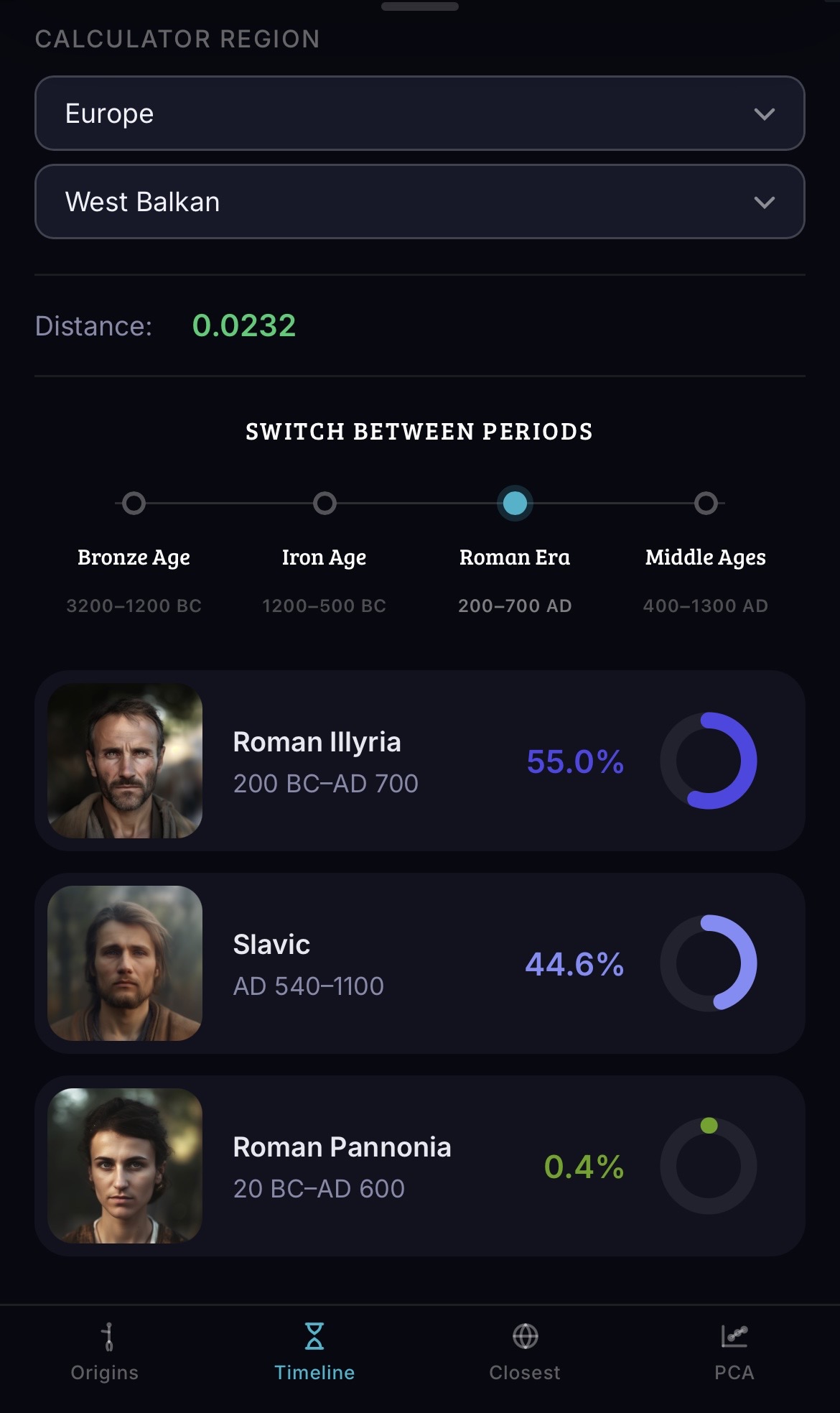The image size is (840, 1413).
Task: Select the Iron Age period dot
Action: click(325, 503)
